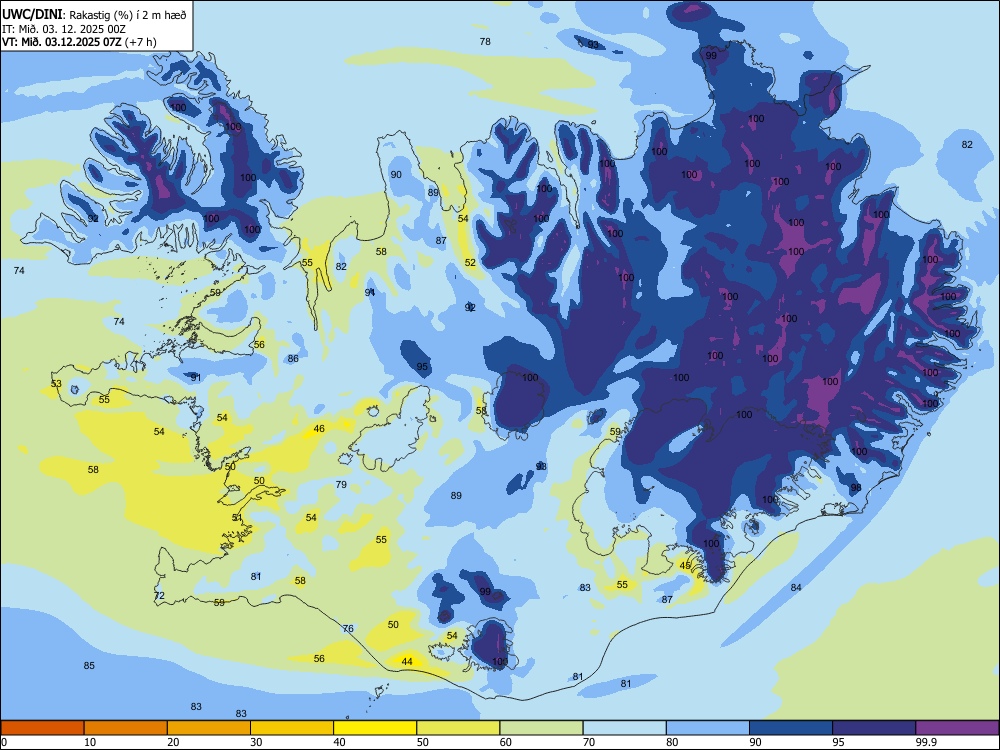This screenshot has width=1000, height=750.
Task: Click the map humidity value '53'
Action: click(x=57, y=384)
